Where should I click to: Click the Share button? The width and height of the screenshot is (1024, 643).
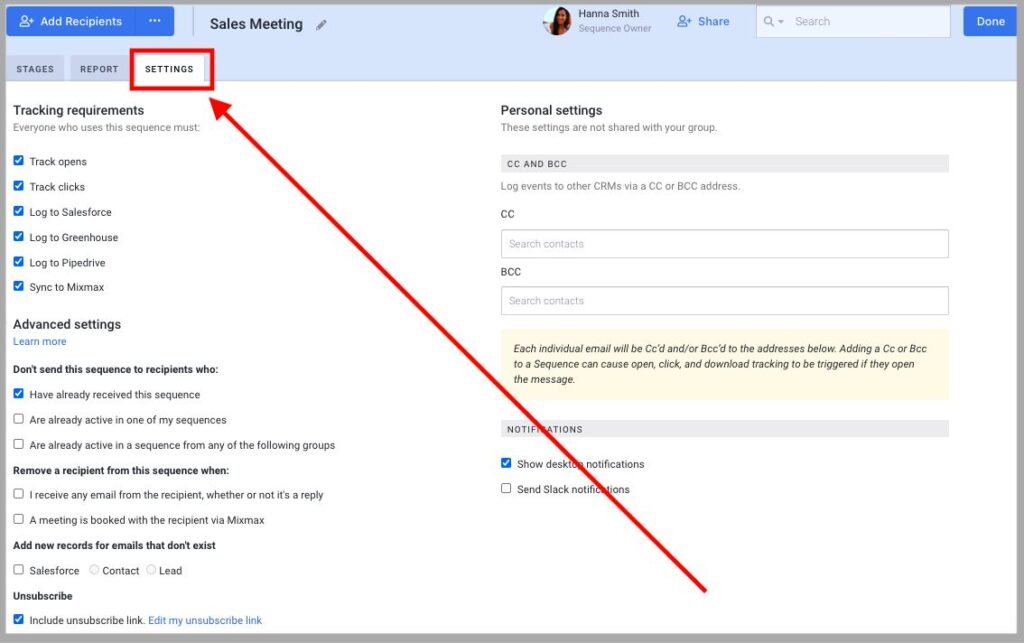[703, 22]
